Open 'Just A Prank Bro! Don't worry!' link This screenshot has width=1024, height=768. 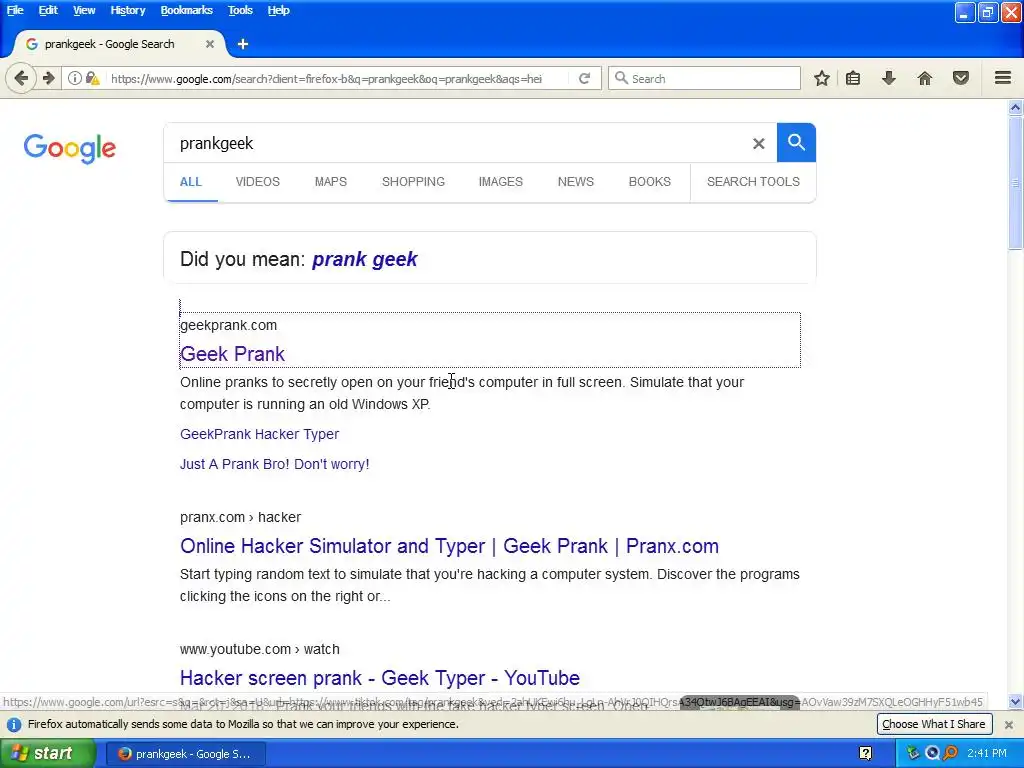pyautogui.click(x=274, y=464)
